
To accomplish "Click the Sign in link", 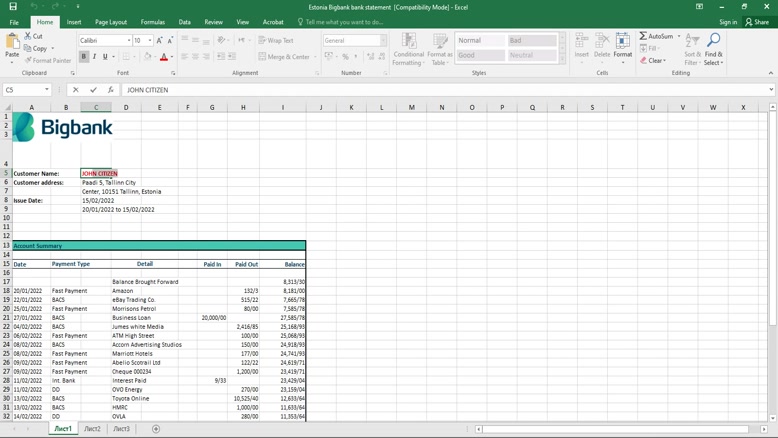I will (728, 22).
